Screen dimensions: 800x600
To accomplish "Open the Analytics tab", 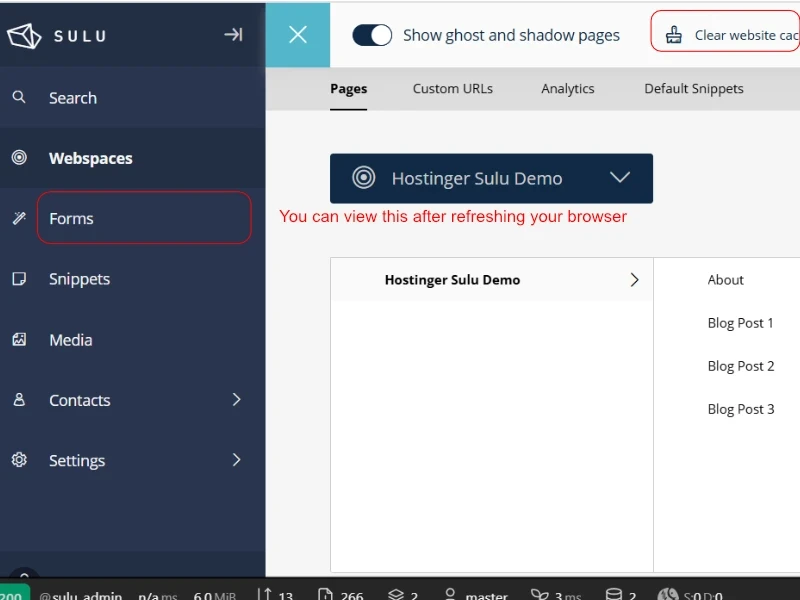I will 567,89.
